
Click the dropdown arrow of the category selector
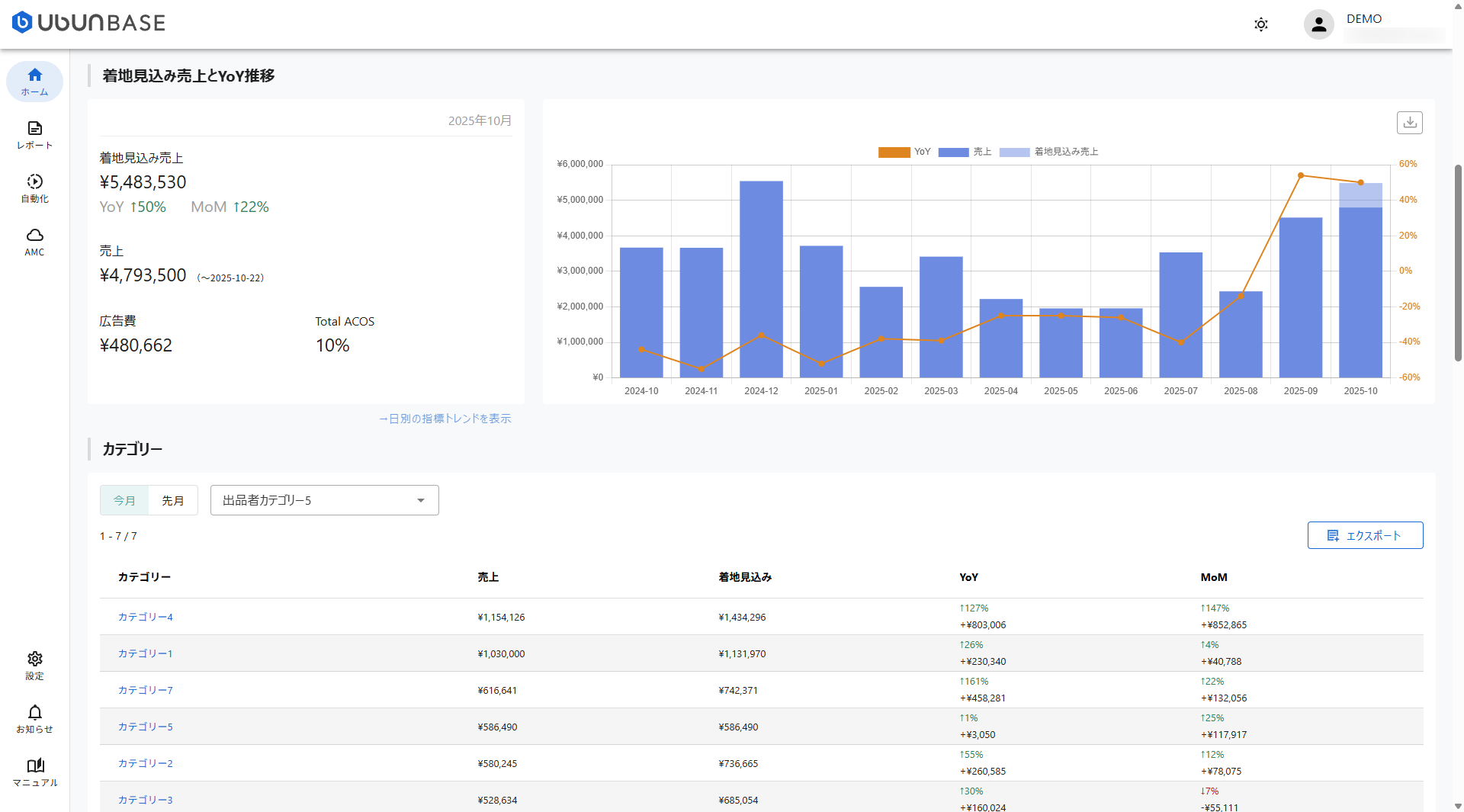tap(421, 500)
